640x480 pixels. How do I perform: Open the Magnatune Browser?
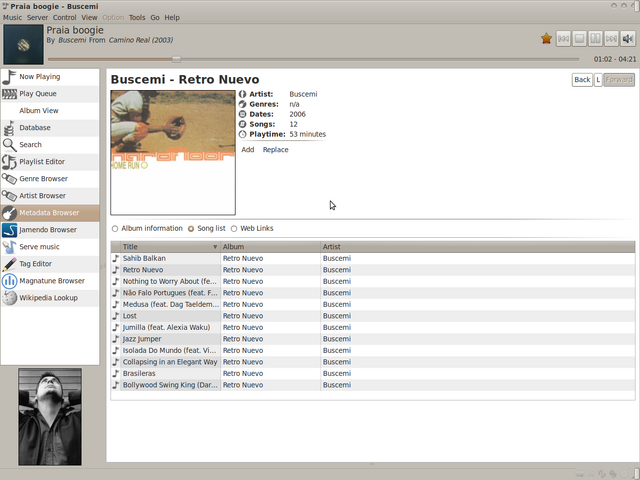coord(50,281)
